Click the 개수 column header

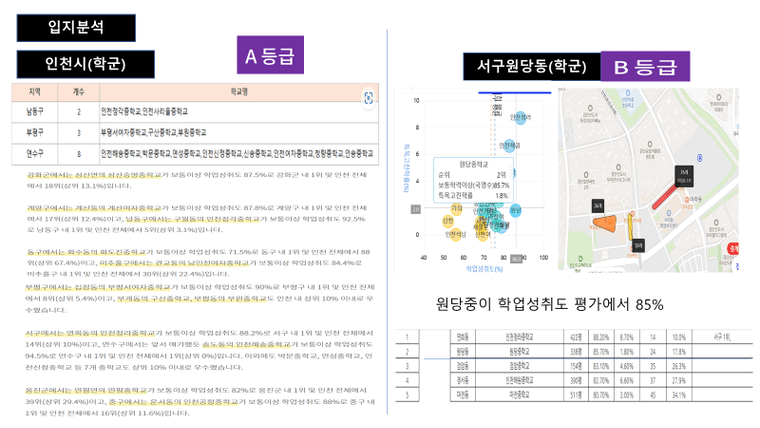(79, 92)
